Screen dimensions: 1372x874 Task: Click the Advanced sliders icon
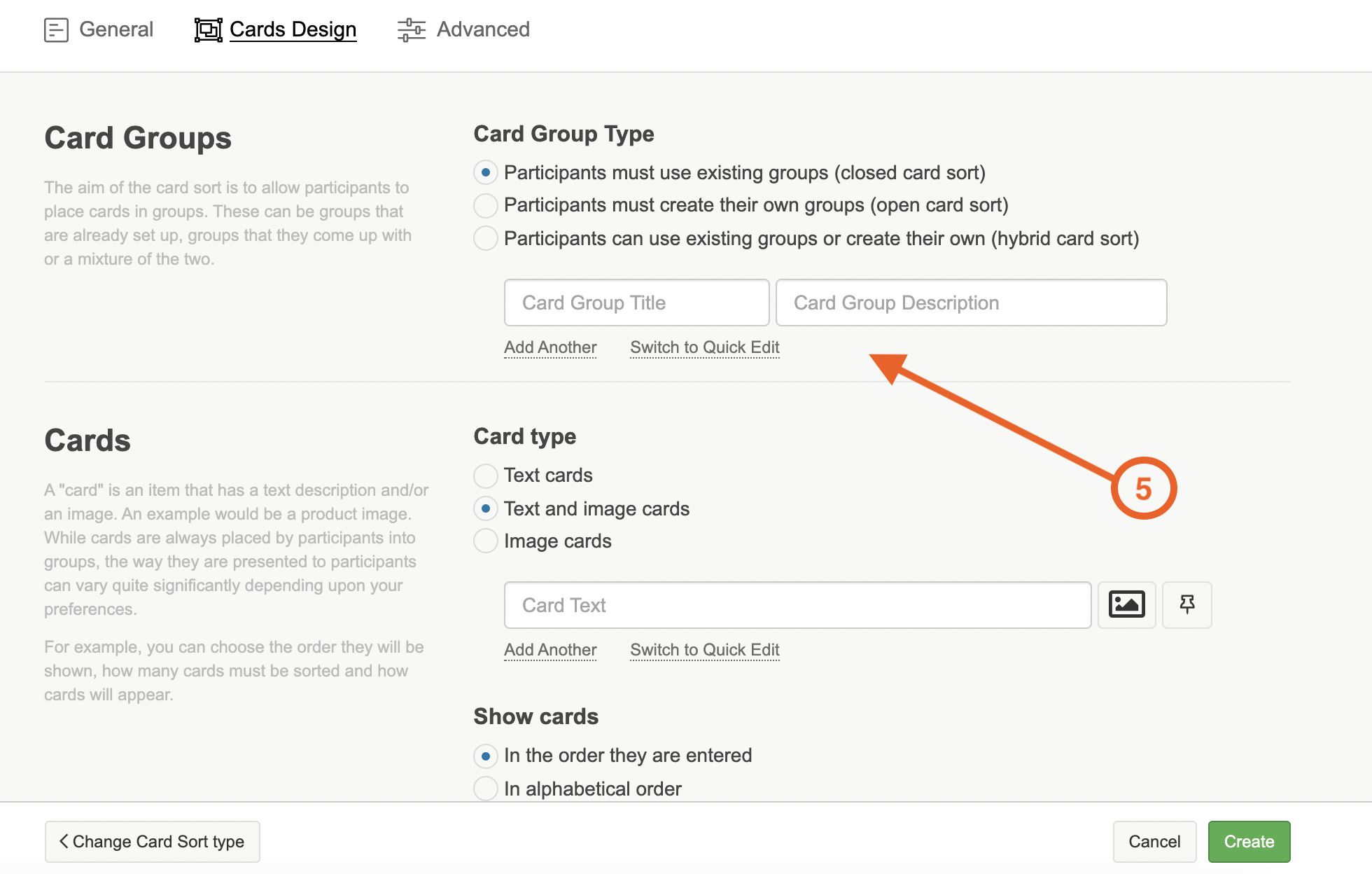[411, 30]
